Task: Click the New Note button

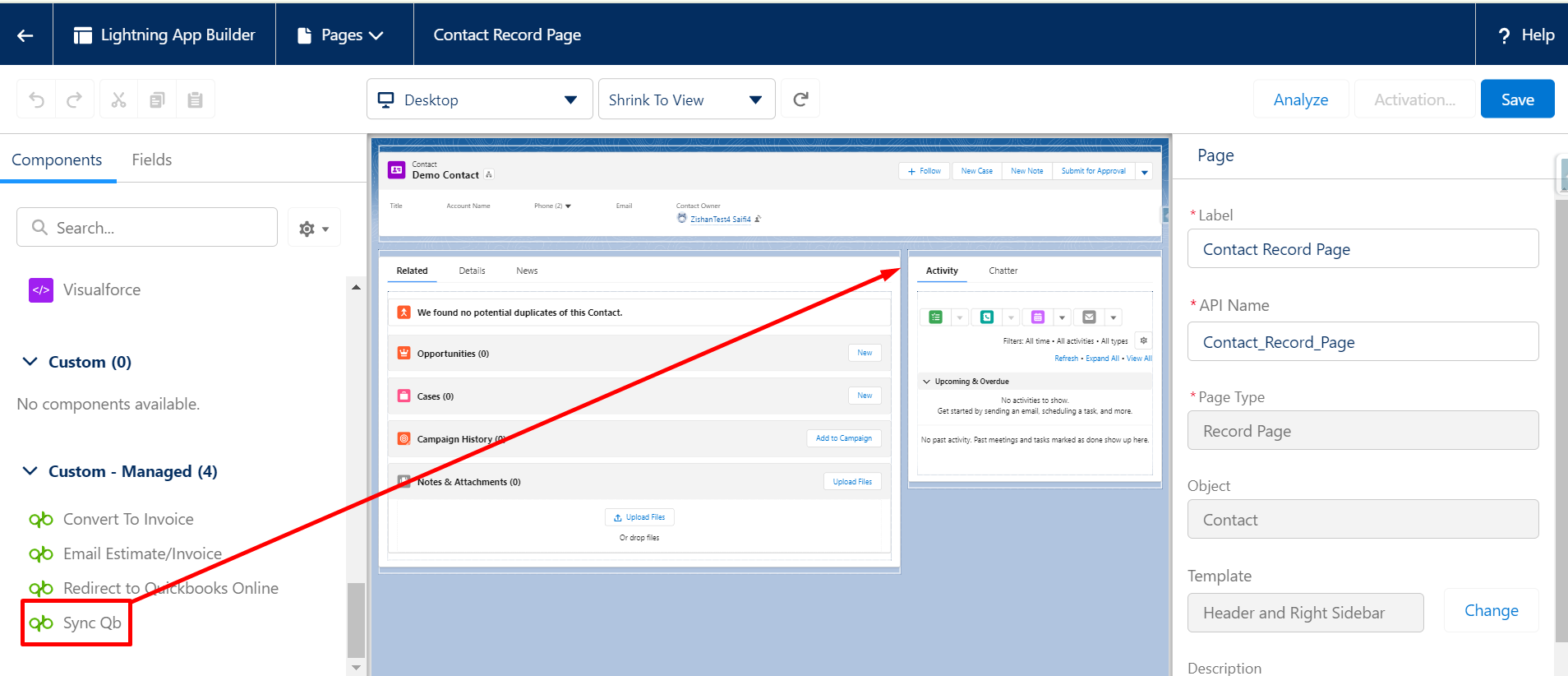Action: pos(1027,171)
